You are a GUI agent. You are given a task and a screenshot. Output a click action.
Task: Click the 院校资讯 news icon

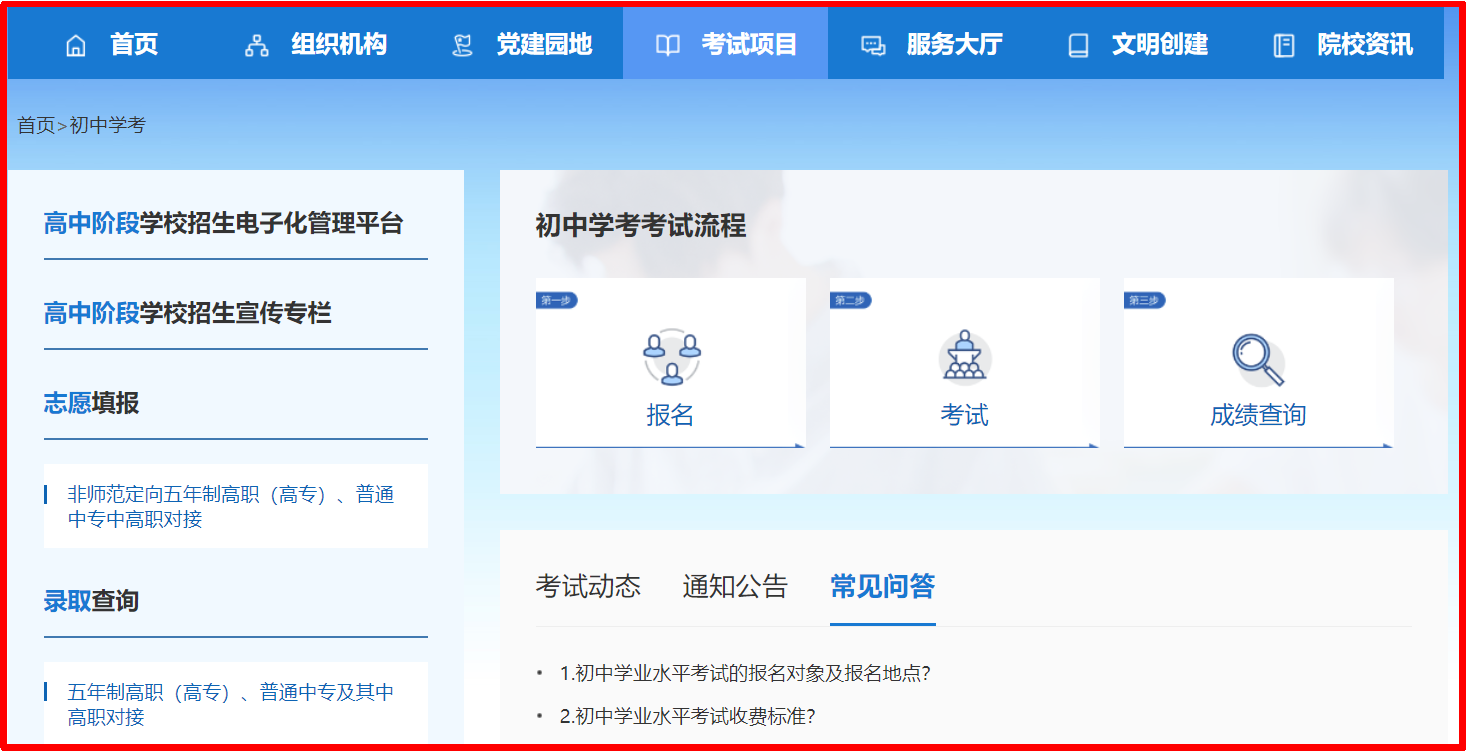tap(1283, 44)
